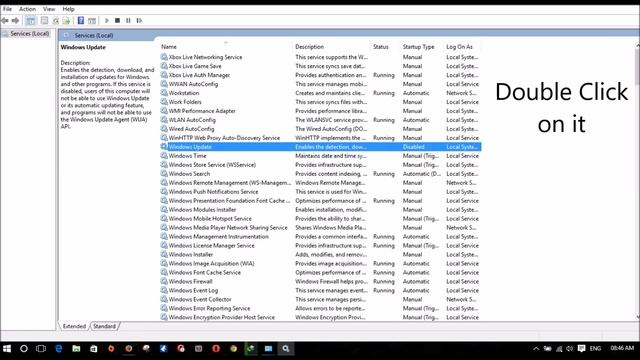640x360 pixels.
Task: Select the Work Folders service
Action: [320, 102]
